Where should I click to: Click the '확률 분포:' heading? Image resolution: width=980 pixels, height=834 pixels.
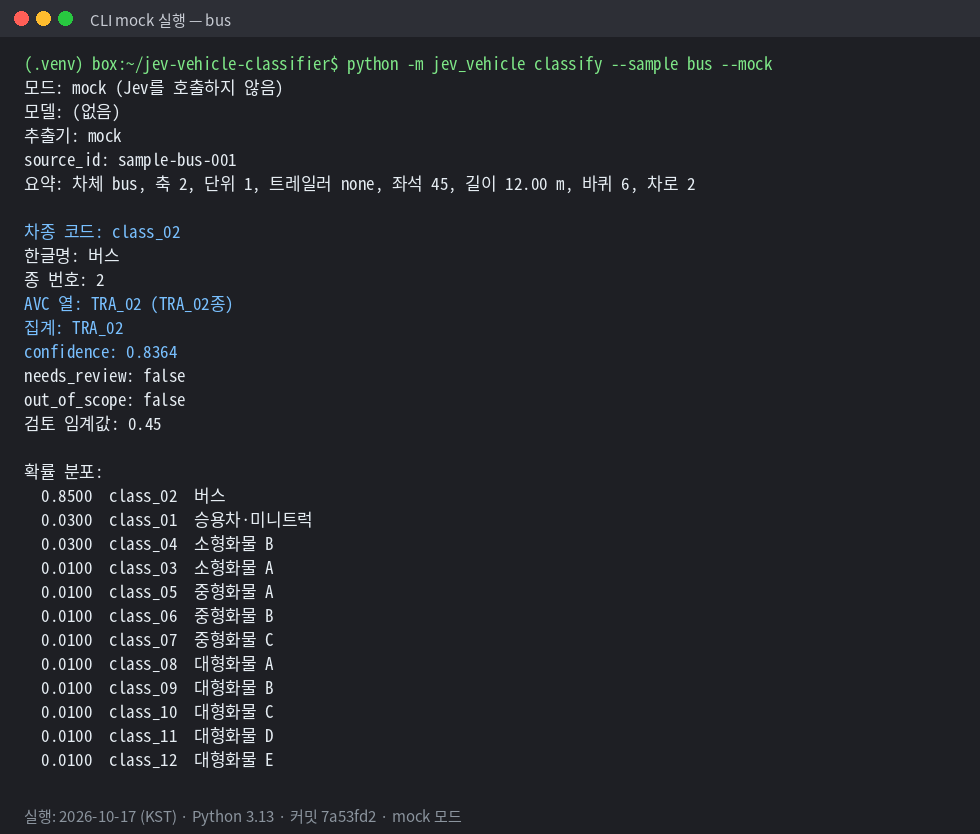click(x=63, y=472)
